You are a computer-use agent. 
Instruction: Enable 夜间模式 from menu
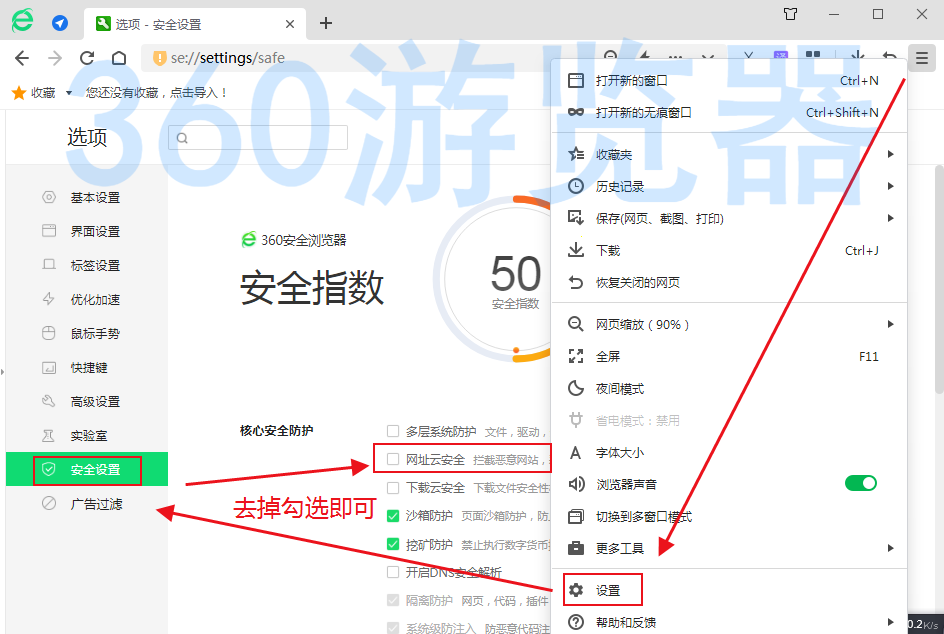(x=729, y=388)
